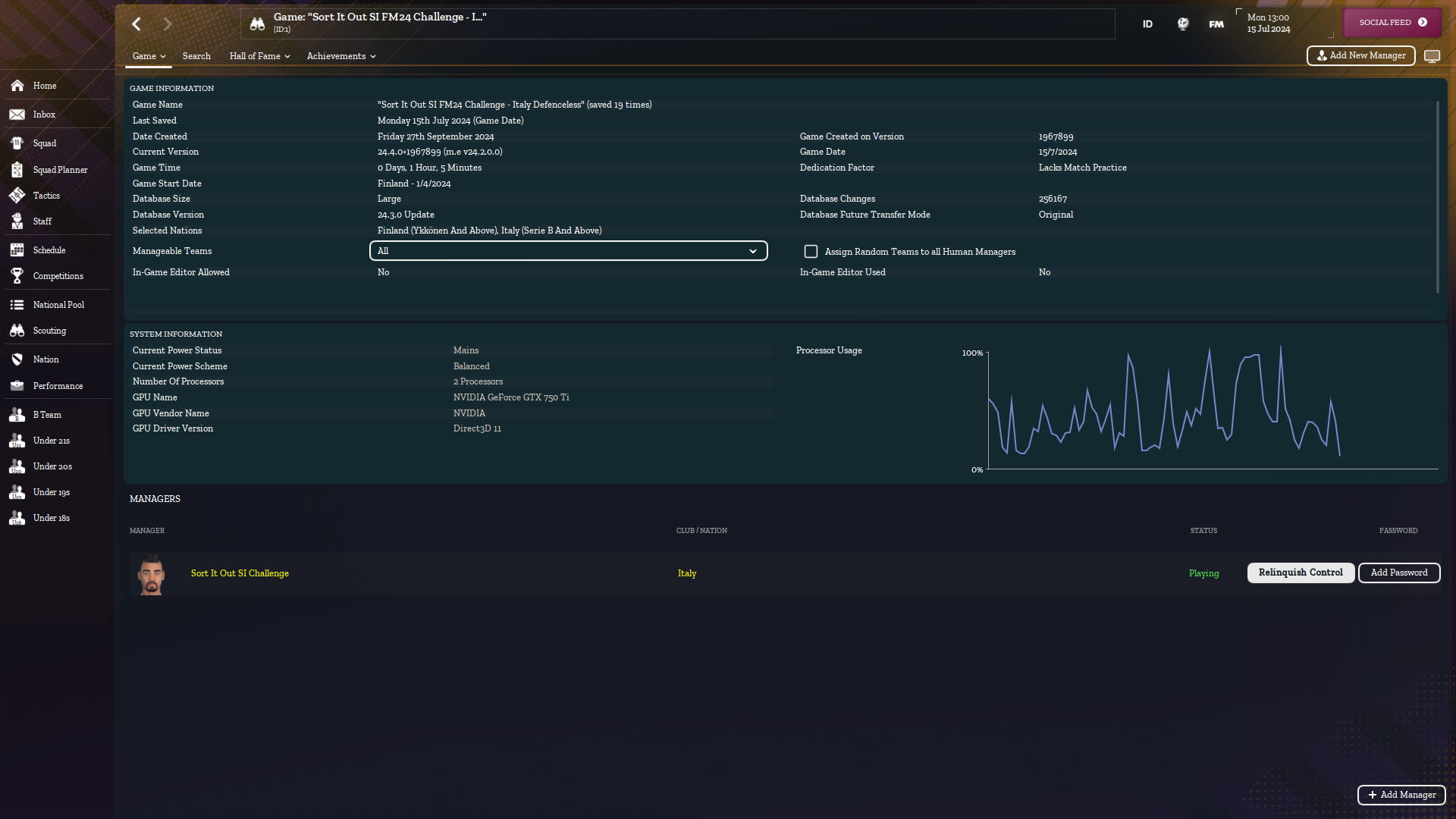Open the world globe icon
Viewport: 1456px width, 819px height.
point(1182,24)
